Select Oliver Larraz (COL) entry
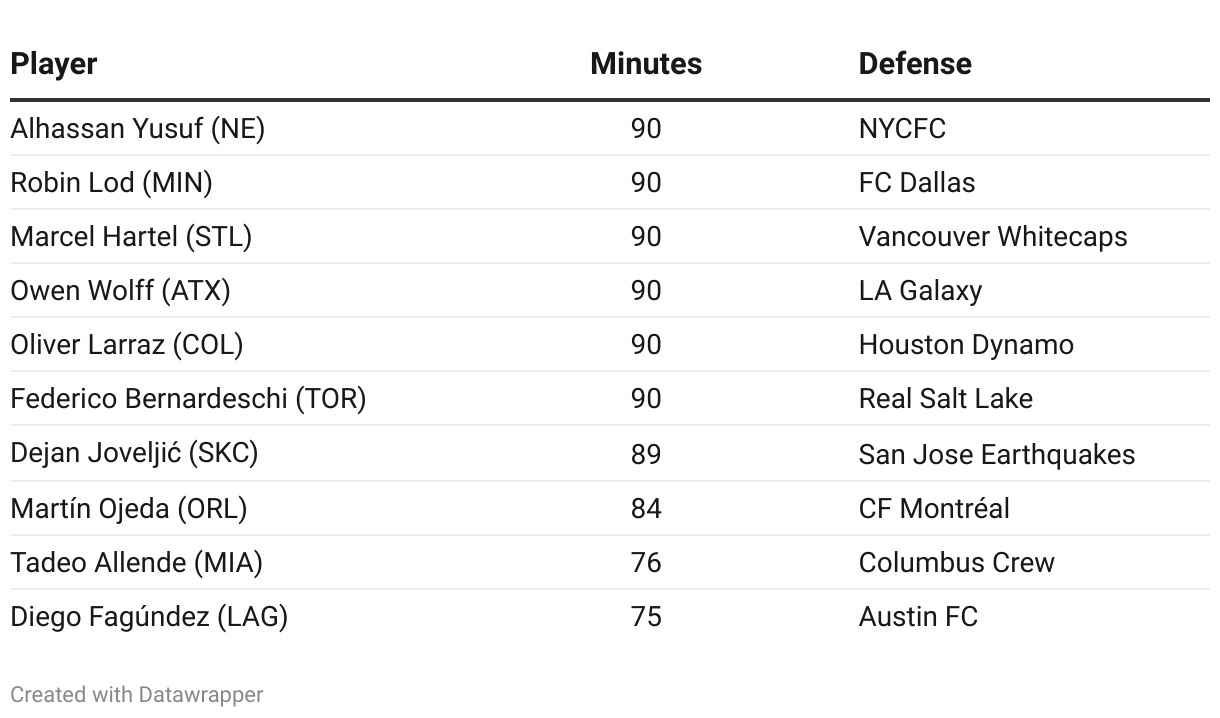Screen dimensions: 1220x718 127,345
